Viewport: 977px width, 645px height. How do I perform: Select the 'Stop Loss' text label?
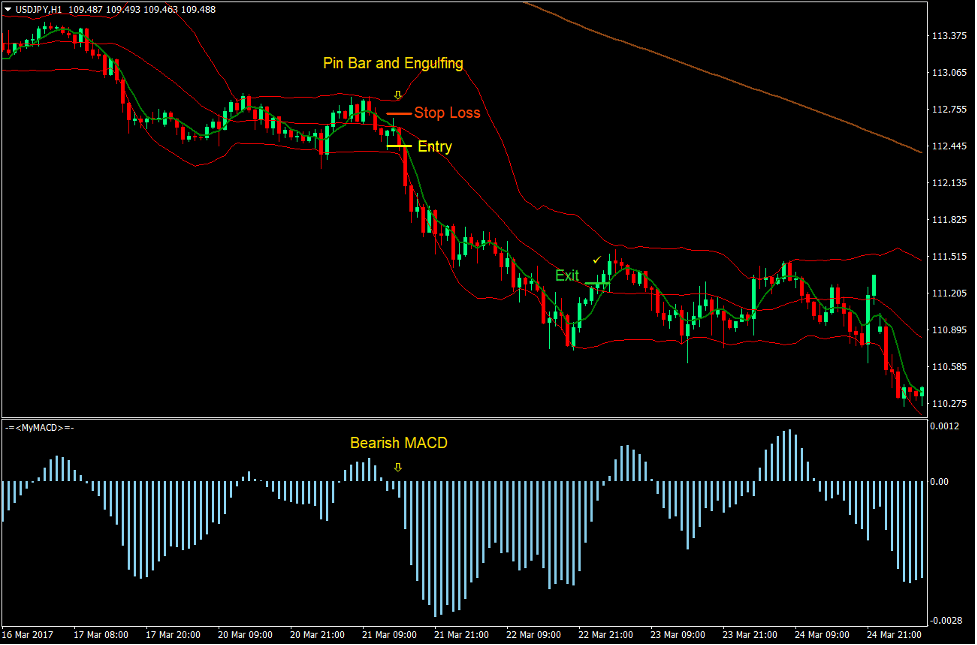(448, 113)
